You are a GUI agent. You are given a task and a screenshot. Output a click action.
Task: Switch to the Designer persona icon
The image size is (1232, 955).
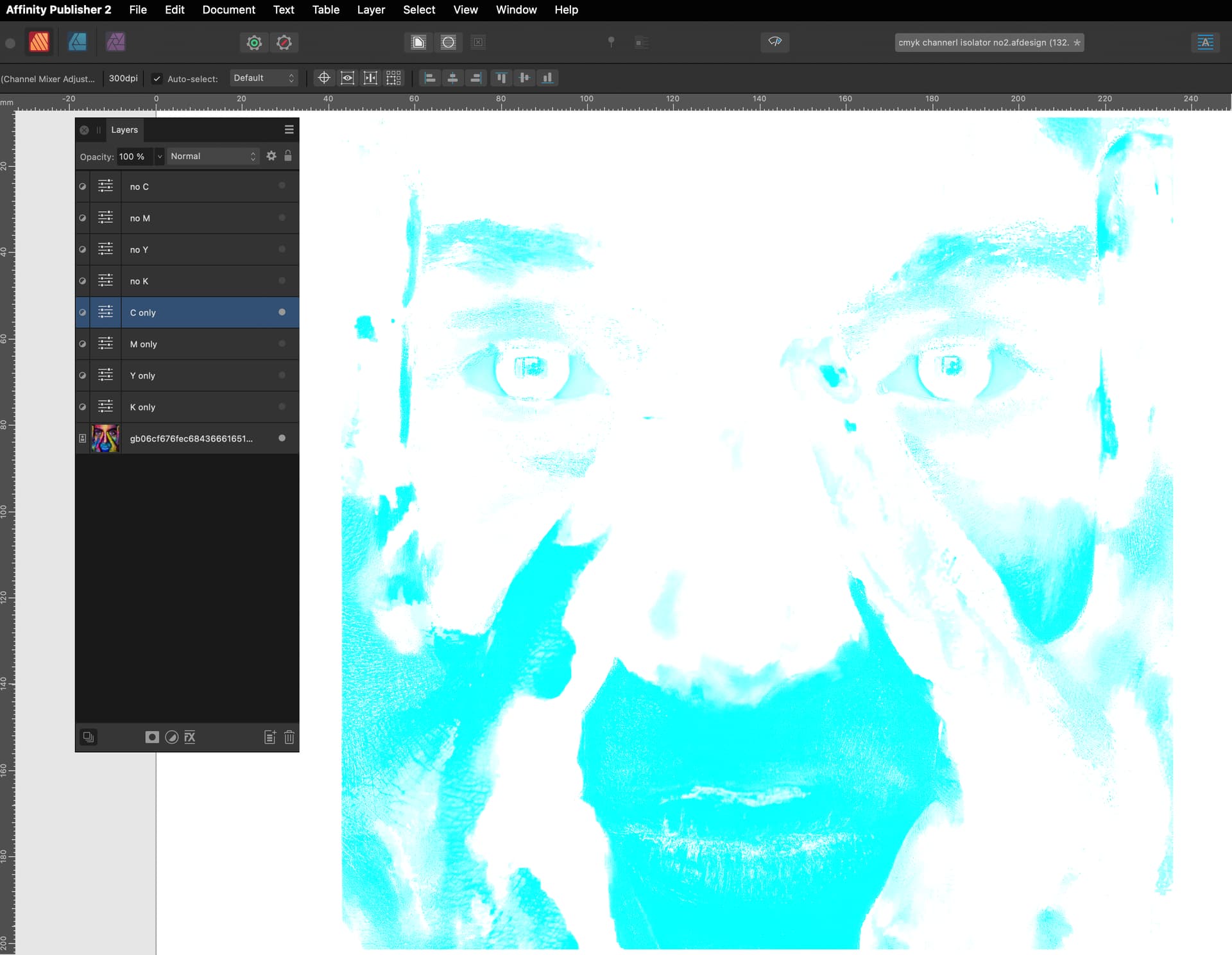(78, 42)
